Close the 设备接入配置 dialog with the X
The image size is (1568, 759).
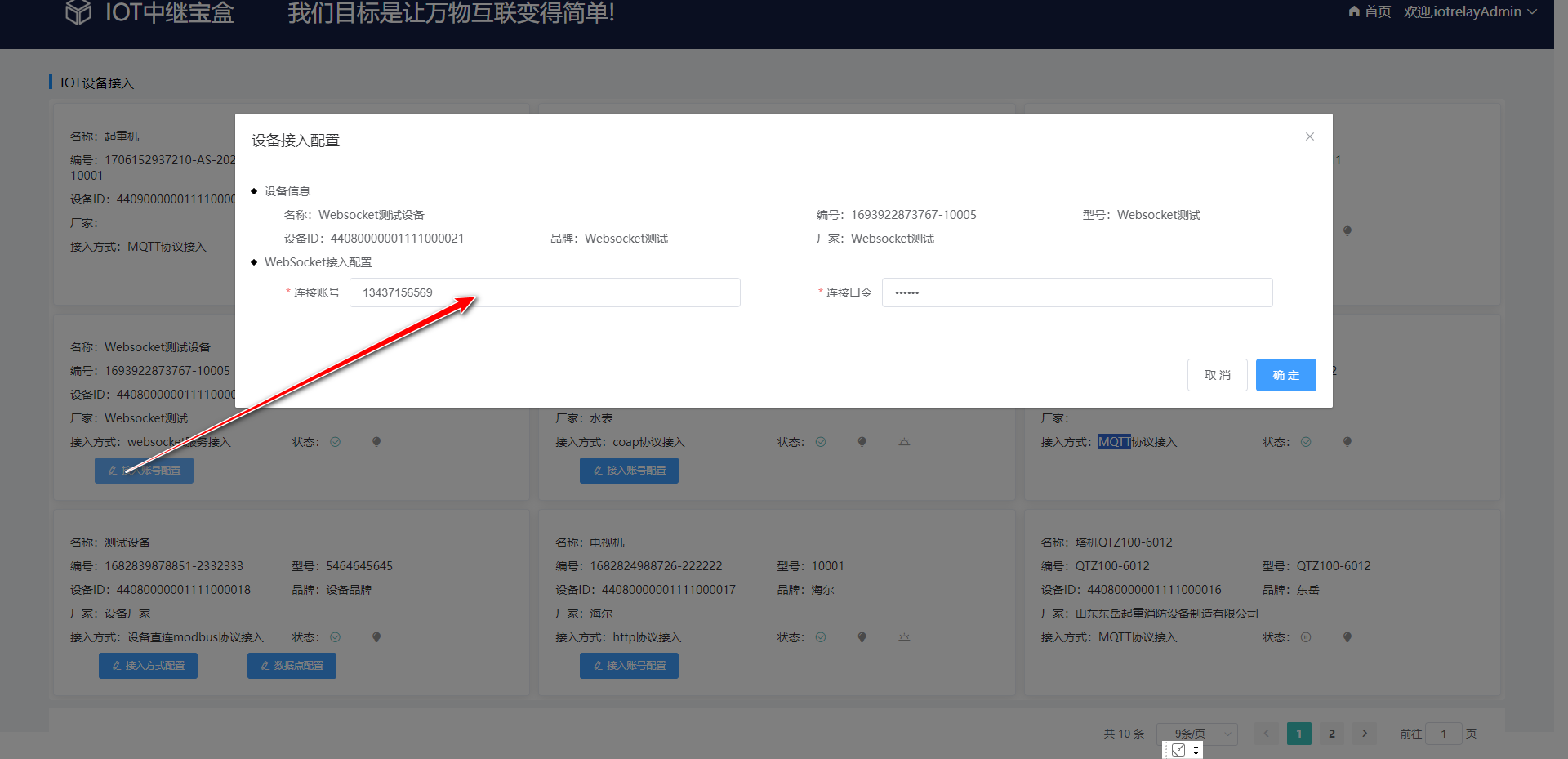1309,136
